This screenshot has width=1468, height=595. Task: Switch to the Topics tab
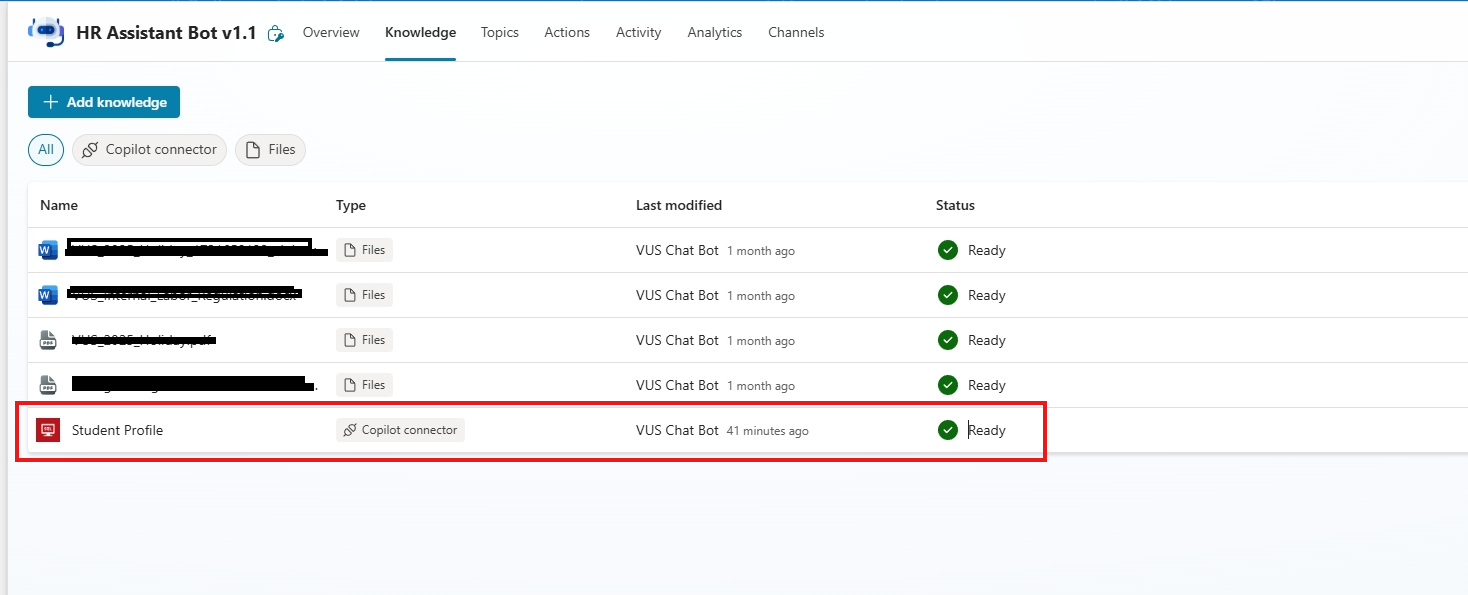click(x=499, y=32)
